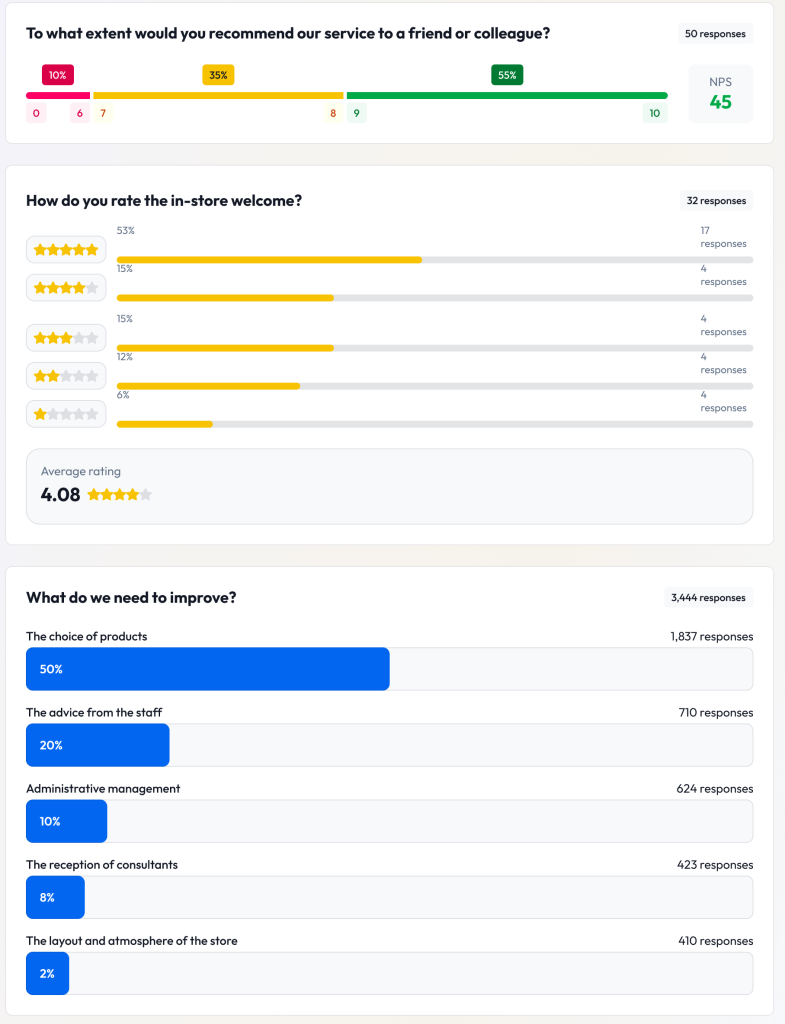Image resolution: width=785 pixels, height=1024 pixels.
Task: Select the five-star rating row
Action: (x=66, y=249)
